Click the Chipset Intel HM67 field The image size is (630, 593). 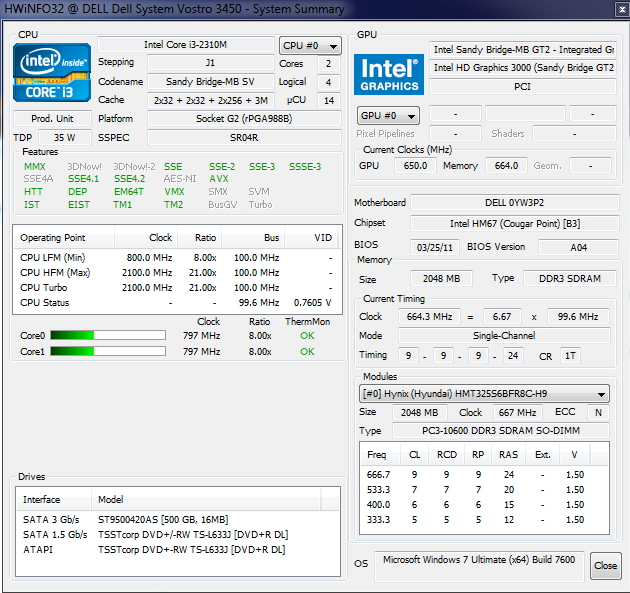pos(514,223)
